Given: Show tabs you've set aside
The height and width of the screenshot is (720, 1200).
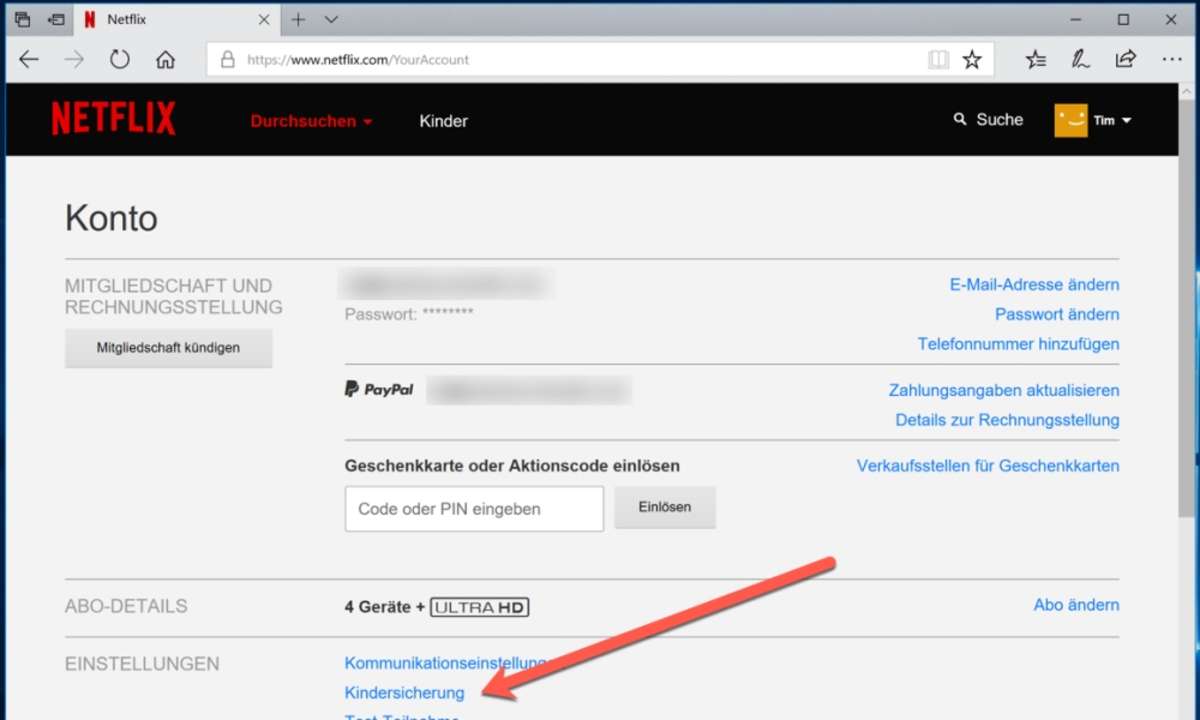Looking at the screenshot, I should 23,19.
